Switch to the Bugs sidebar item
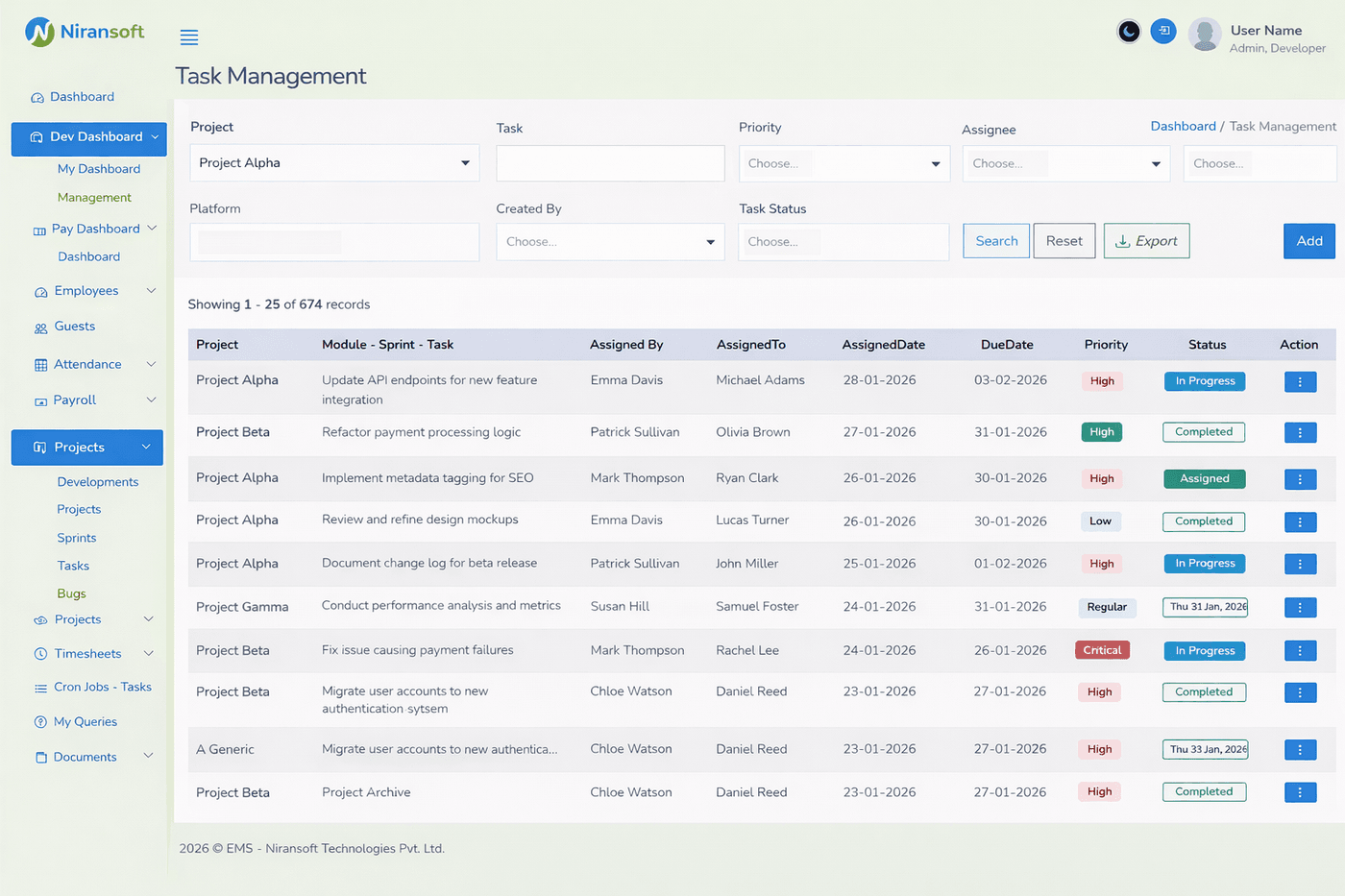1345x896 pixels. click(70, 593)
